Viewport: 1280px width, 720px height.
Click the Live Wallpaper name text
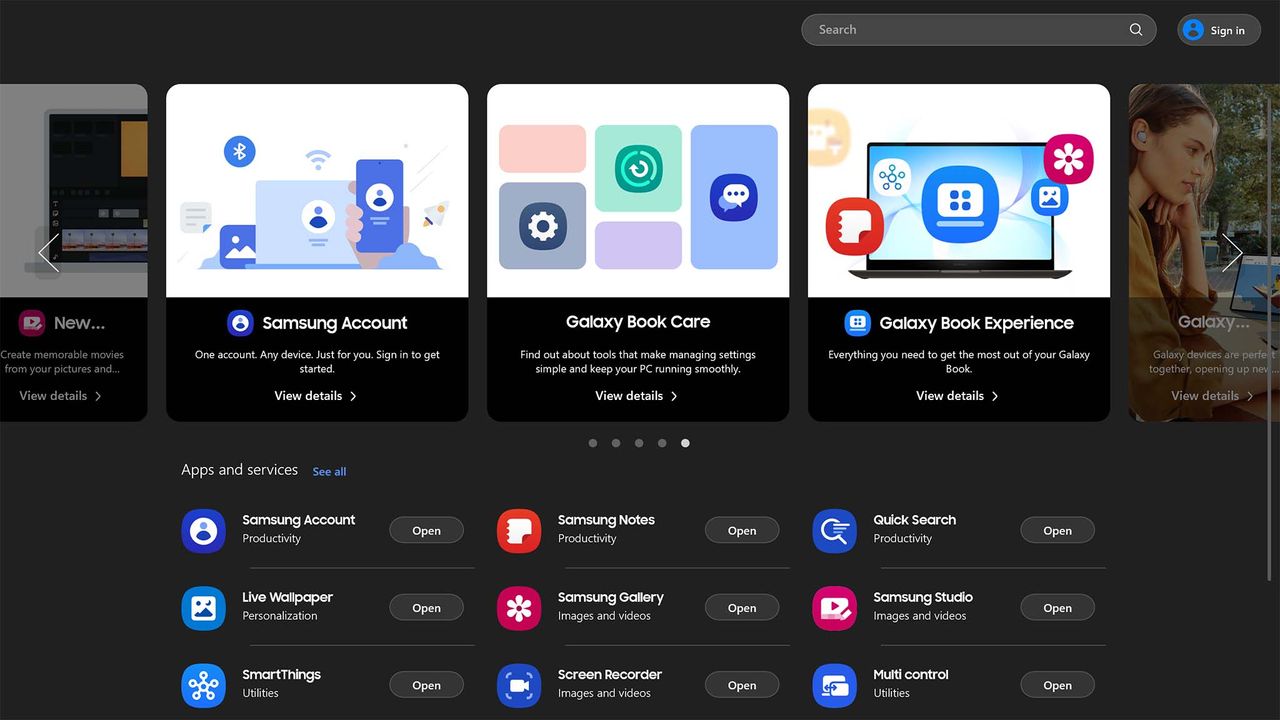coord(287,597)
